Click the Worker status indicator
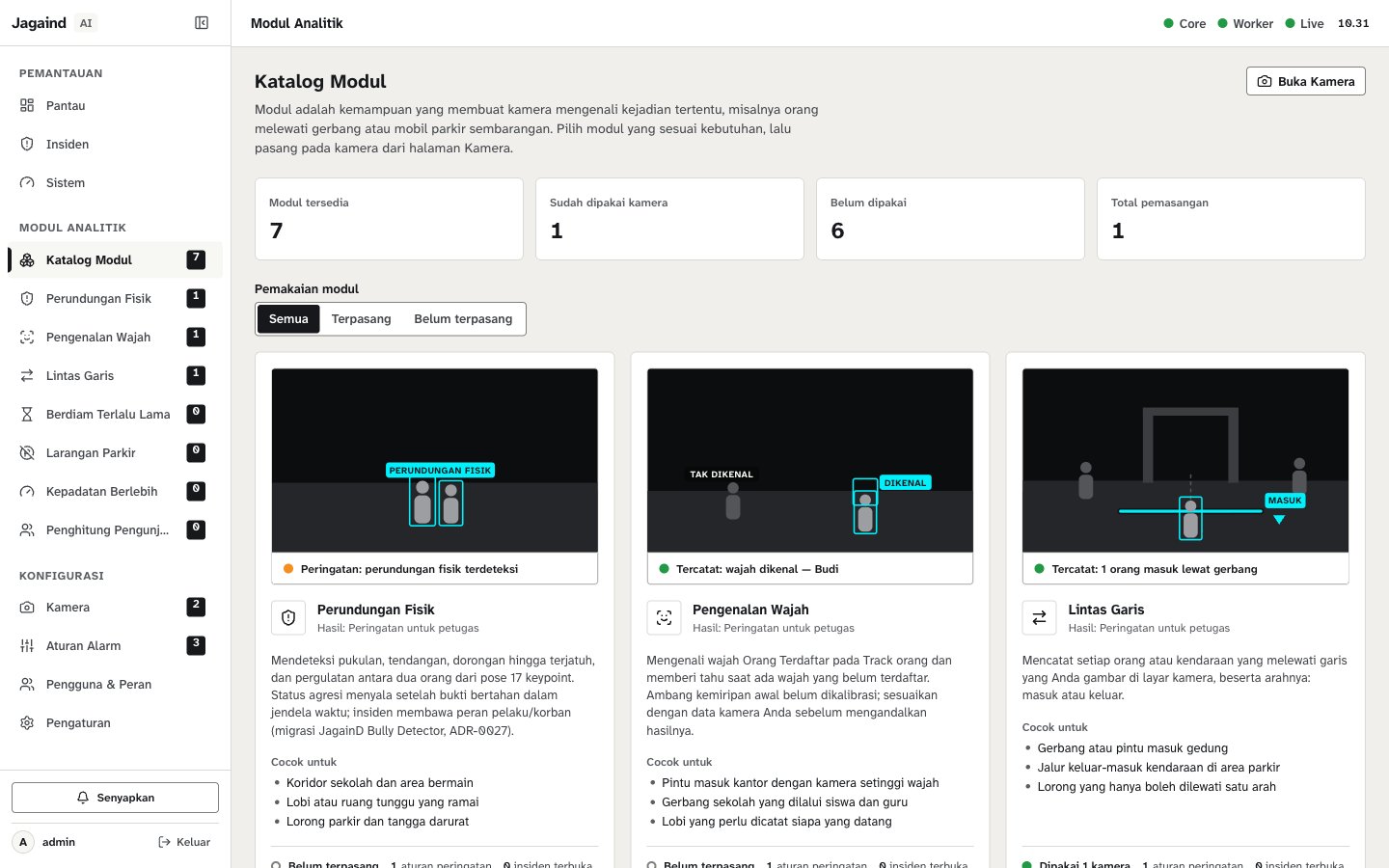 pyautogui.click(x=1245, y=23)
